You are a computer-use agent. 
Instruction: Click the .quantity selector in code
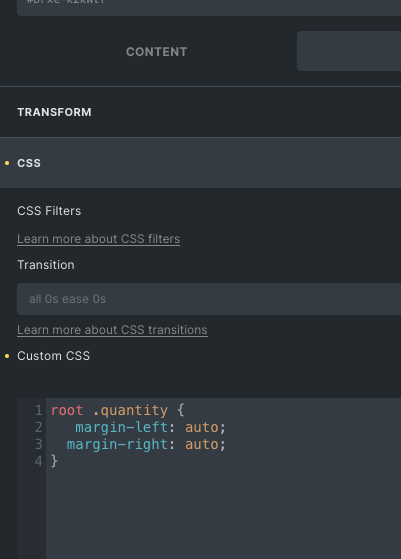[x=130, y=410]
